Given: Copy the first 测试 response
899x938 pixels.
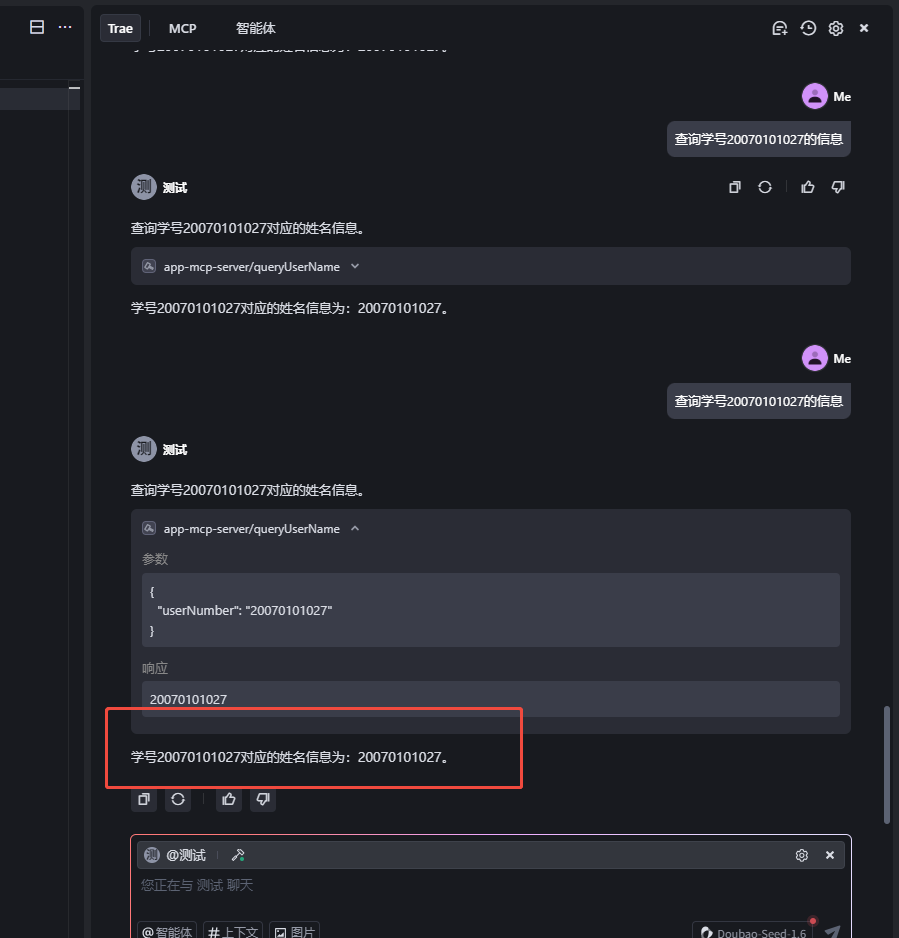Looking at the screenshot, I should [735, 187].
